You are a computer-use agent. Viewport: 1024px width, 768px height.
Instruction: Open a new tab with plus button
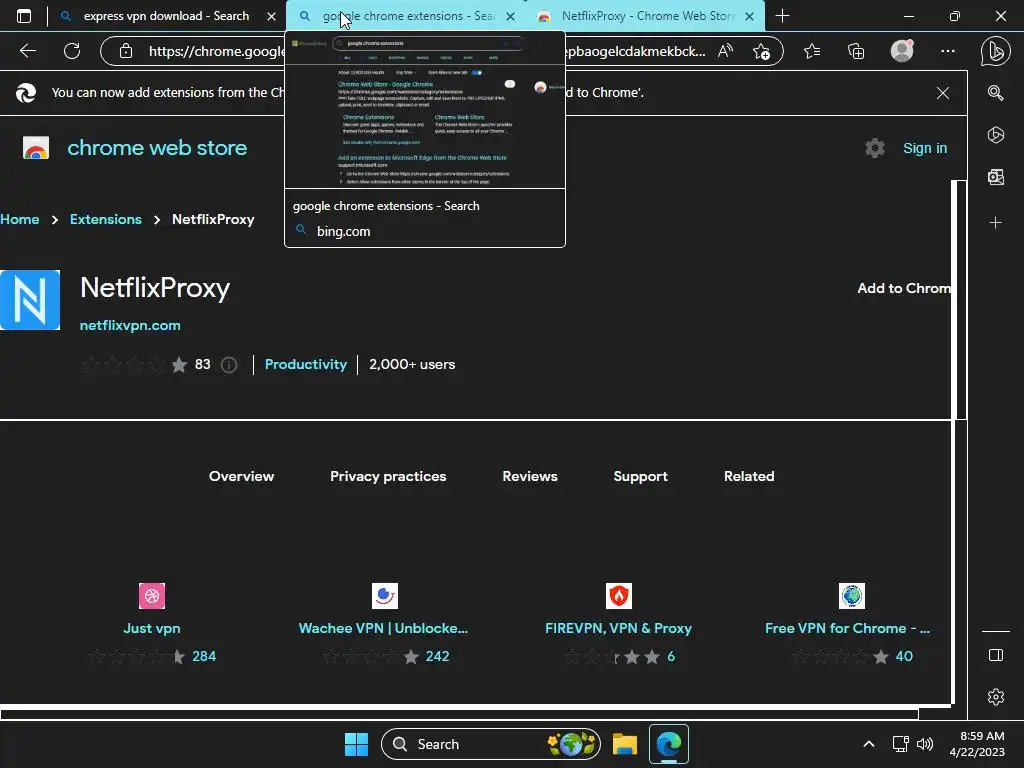(x=782, y=16)
